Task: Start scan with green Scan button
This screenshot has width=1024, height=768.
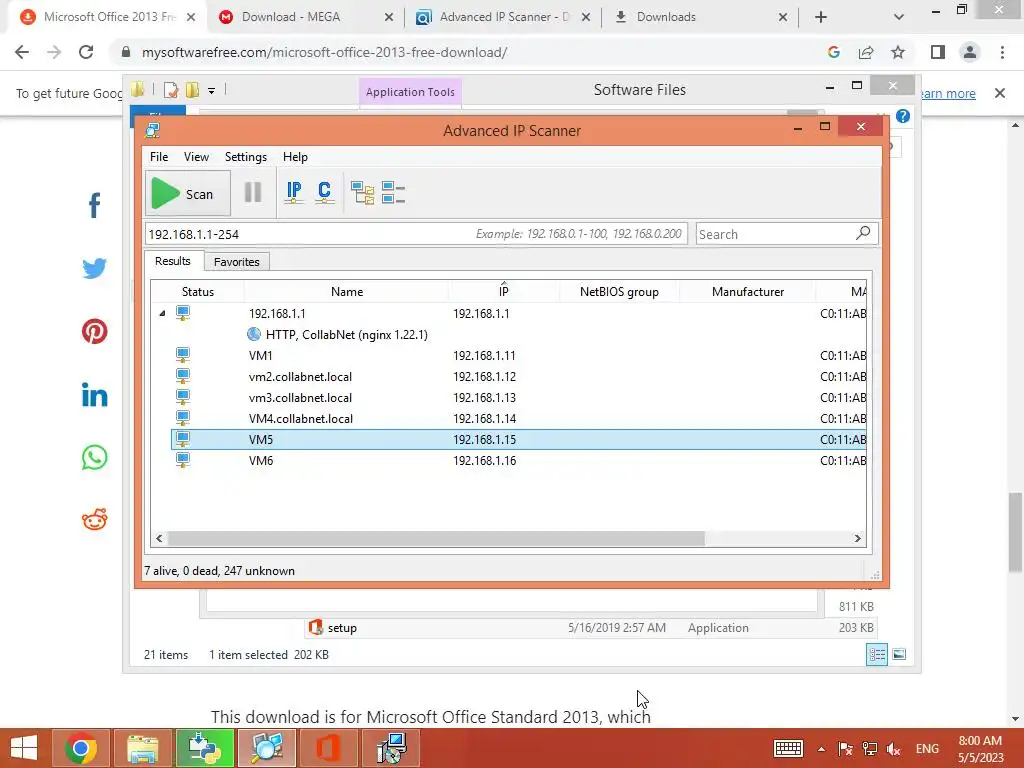Action: (x=187, y=193)
